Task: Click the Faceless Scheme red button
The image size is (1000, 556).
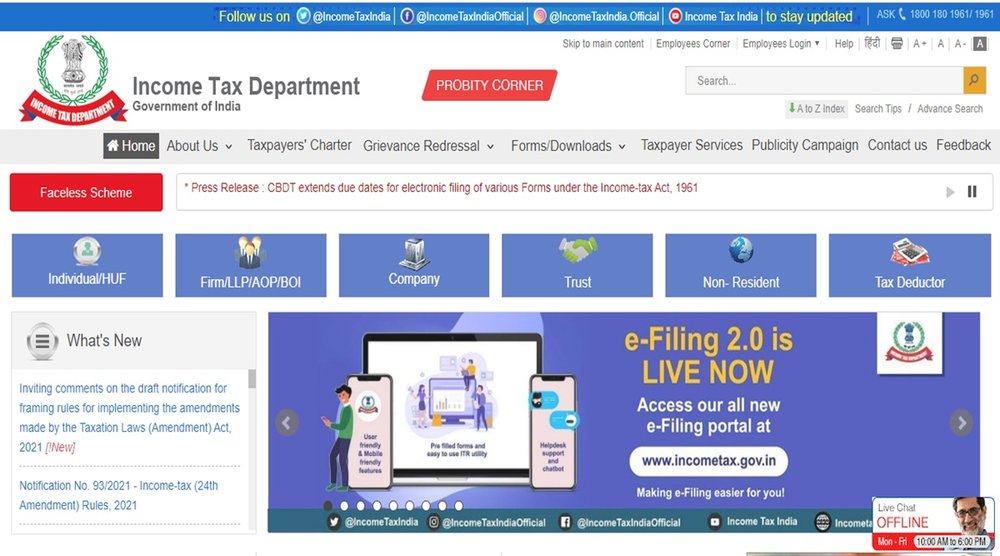Action: pyautogui.click(x=86, y=193)
